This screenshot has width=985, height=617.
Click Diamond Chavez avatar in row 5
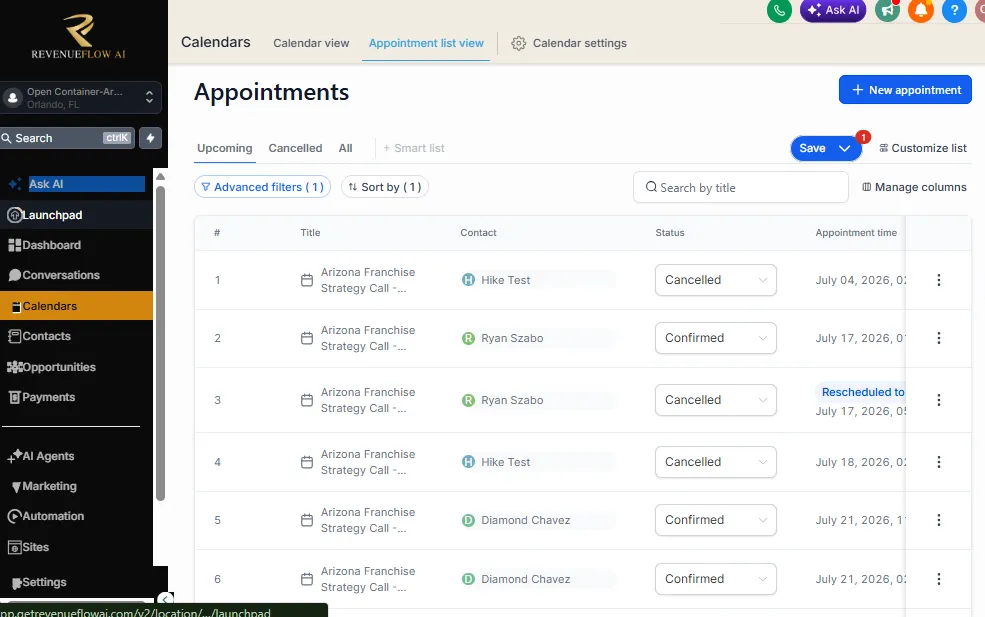(468, 520)
